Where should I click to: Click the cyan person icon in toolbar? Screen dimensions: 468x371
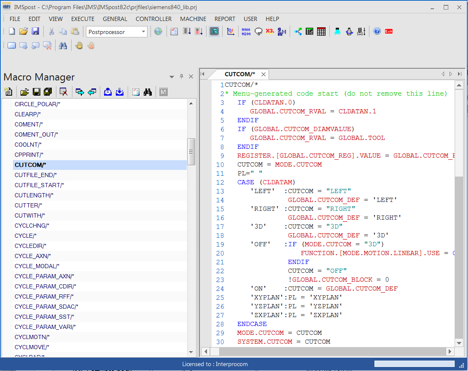click(x=337, y=31)
